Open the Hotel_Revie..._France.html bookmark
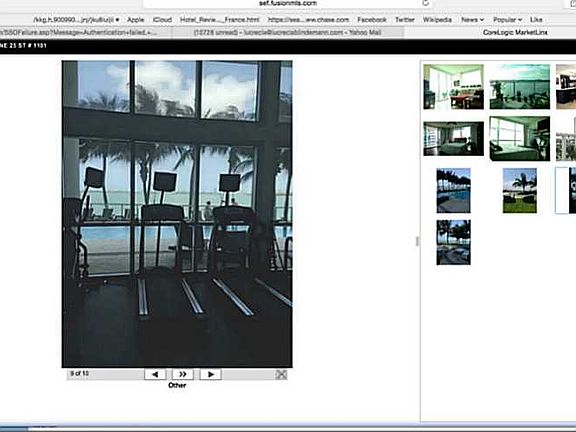The height and width of the screenshot is (432, 576). click(x=220, y=20)
